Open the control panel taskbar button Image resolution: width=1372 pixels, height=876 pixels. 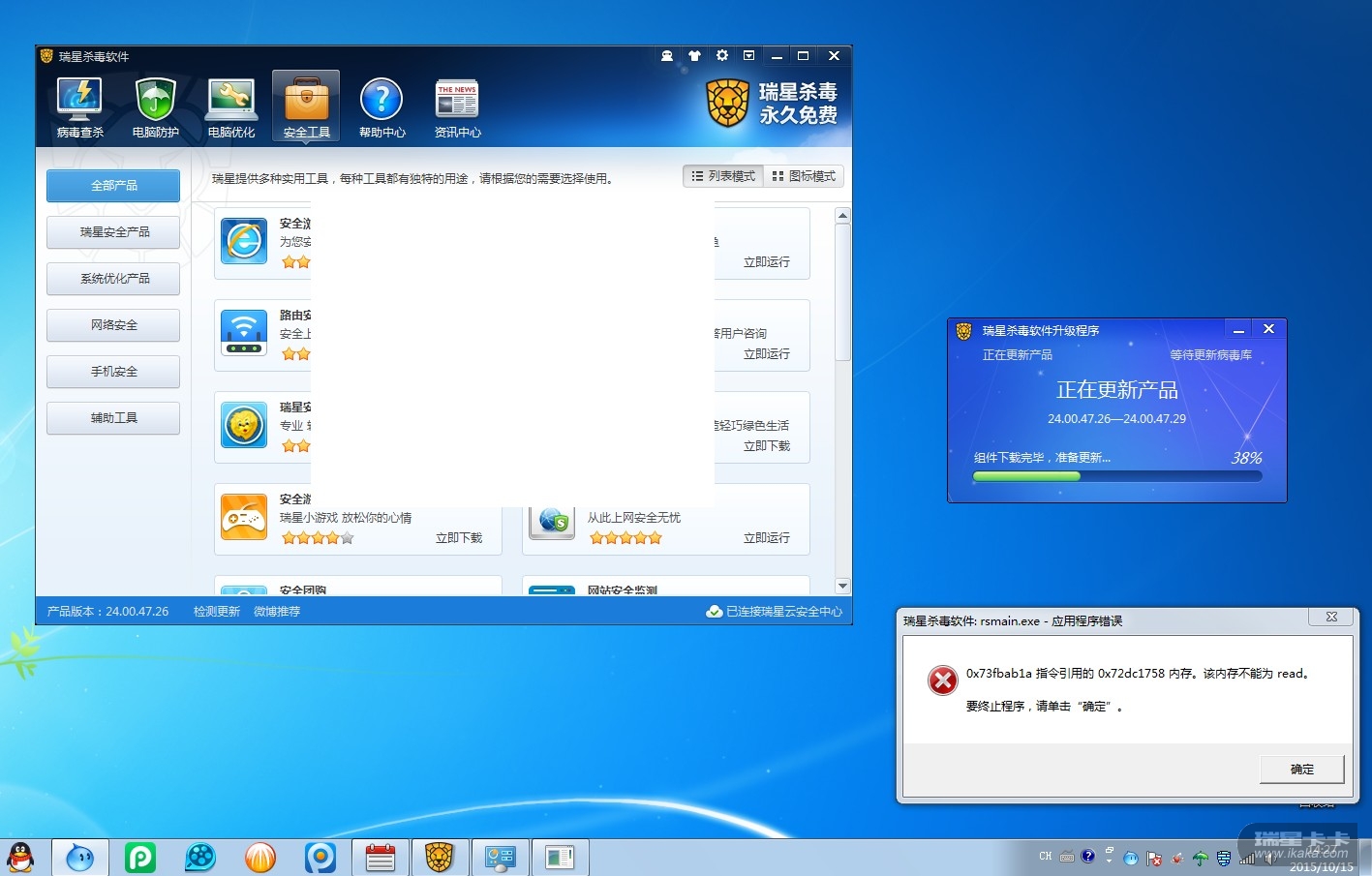pyautogui.click(x=501, y=858)
